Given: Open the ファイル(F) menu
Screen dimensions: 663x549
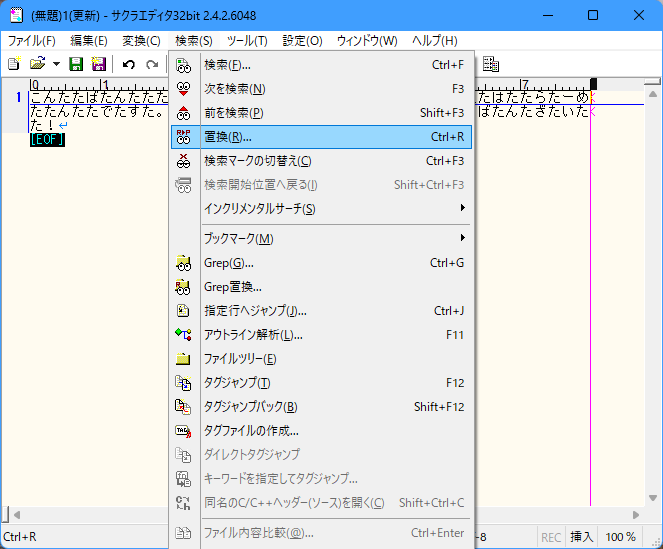Looking at the screenshot, I should pos(32,41).
